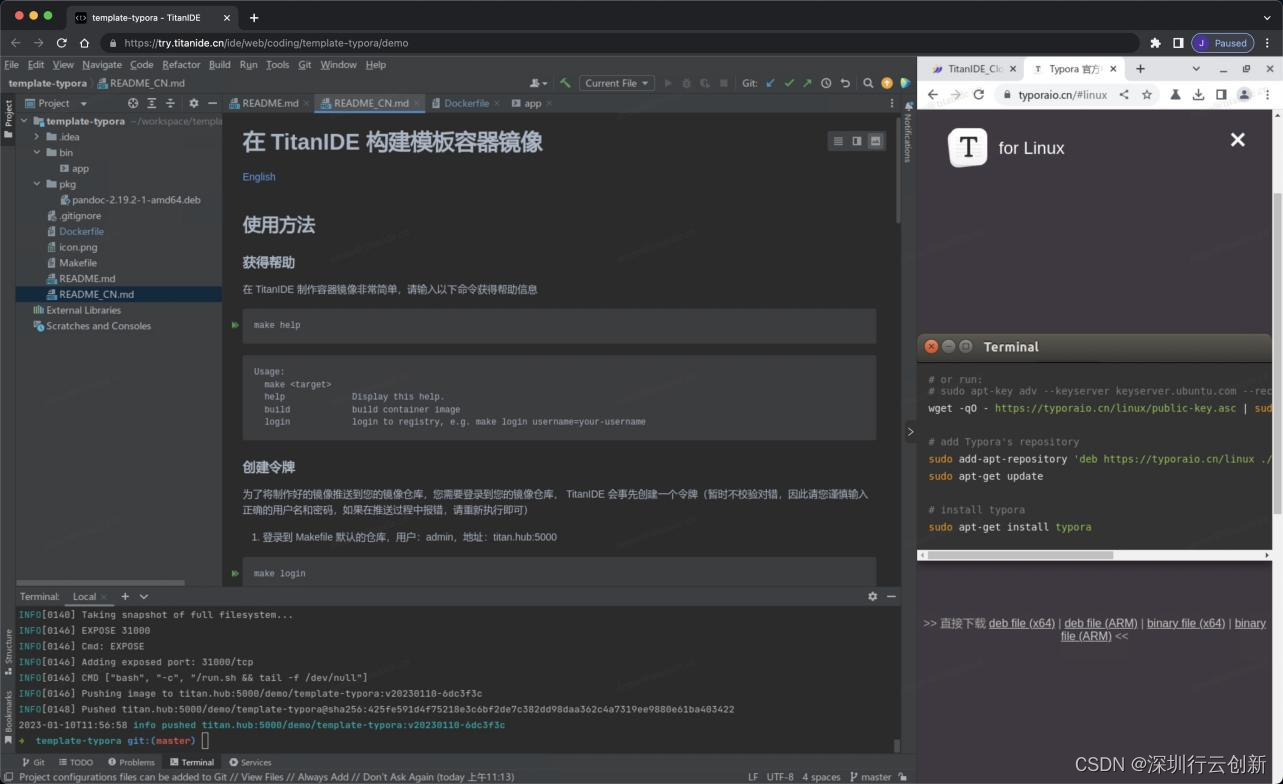Toggle the Project side tool window tab

click(8, 118)
